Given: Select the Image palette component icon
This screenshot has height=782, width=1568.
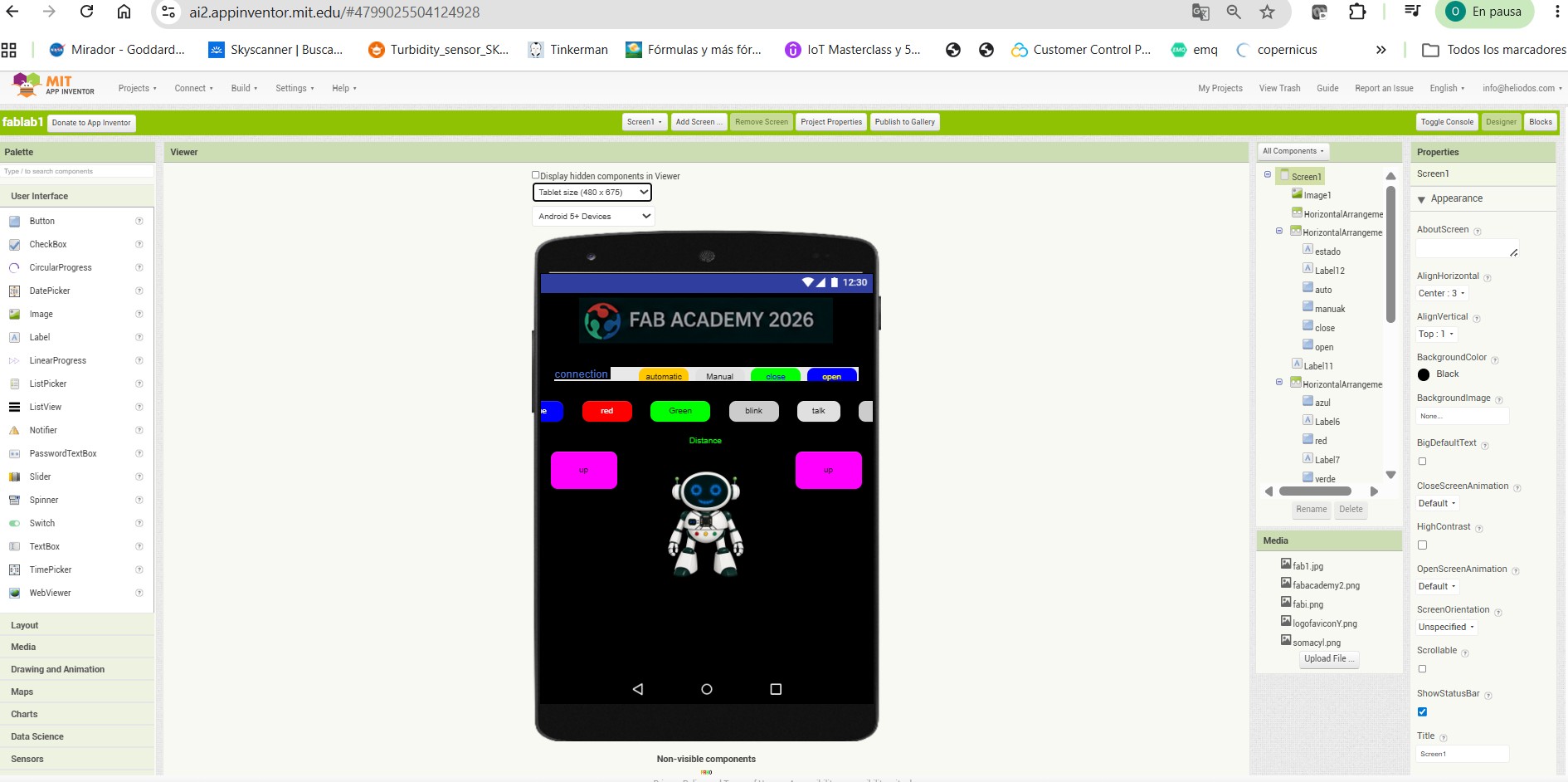Looking at the screenshot, I should point(14,314).
